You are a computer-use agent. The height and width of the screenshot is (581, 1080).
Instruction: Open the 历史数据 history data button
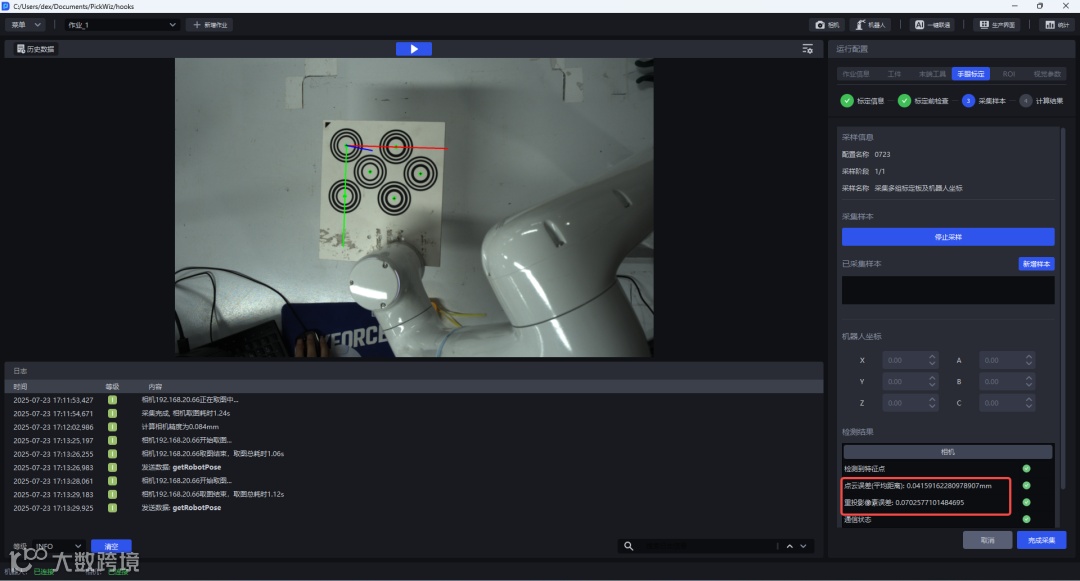[36, 49]
